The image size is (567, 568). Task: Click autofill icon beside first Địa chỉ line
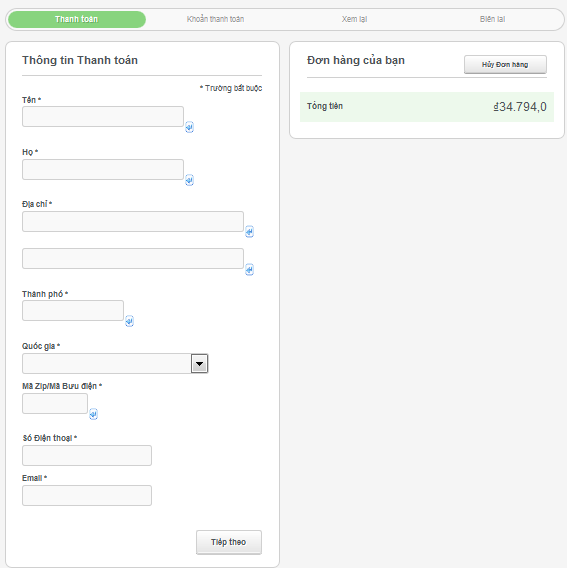249,231
